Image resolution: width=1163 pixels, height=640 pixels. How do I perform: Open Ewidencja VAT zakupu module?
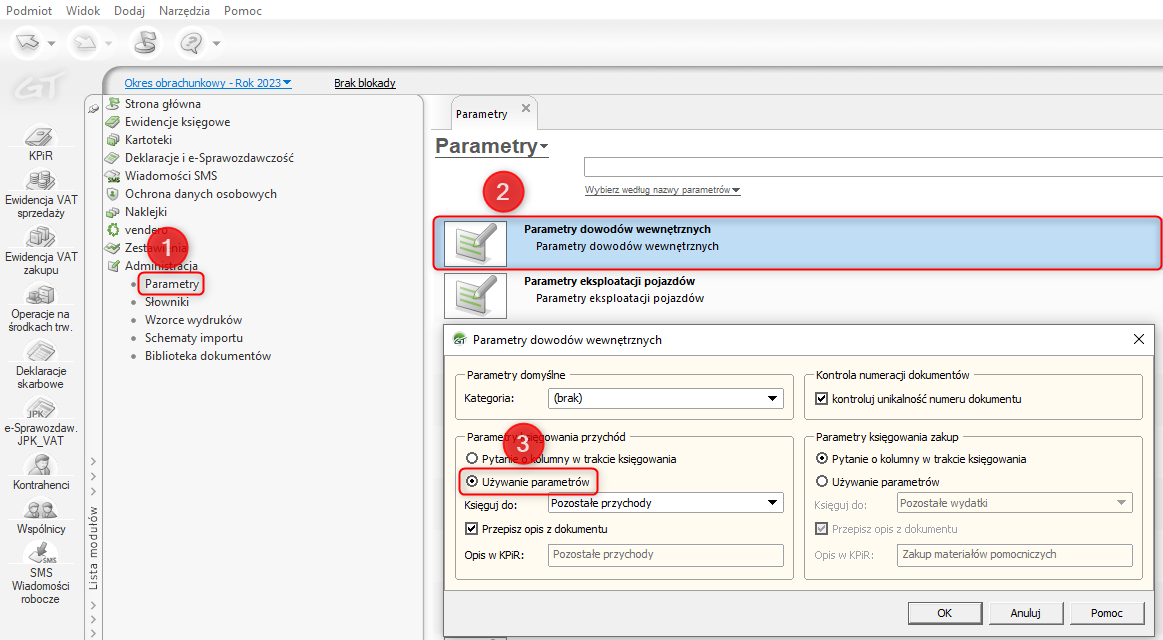(x=40, y=237)
